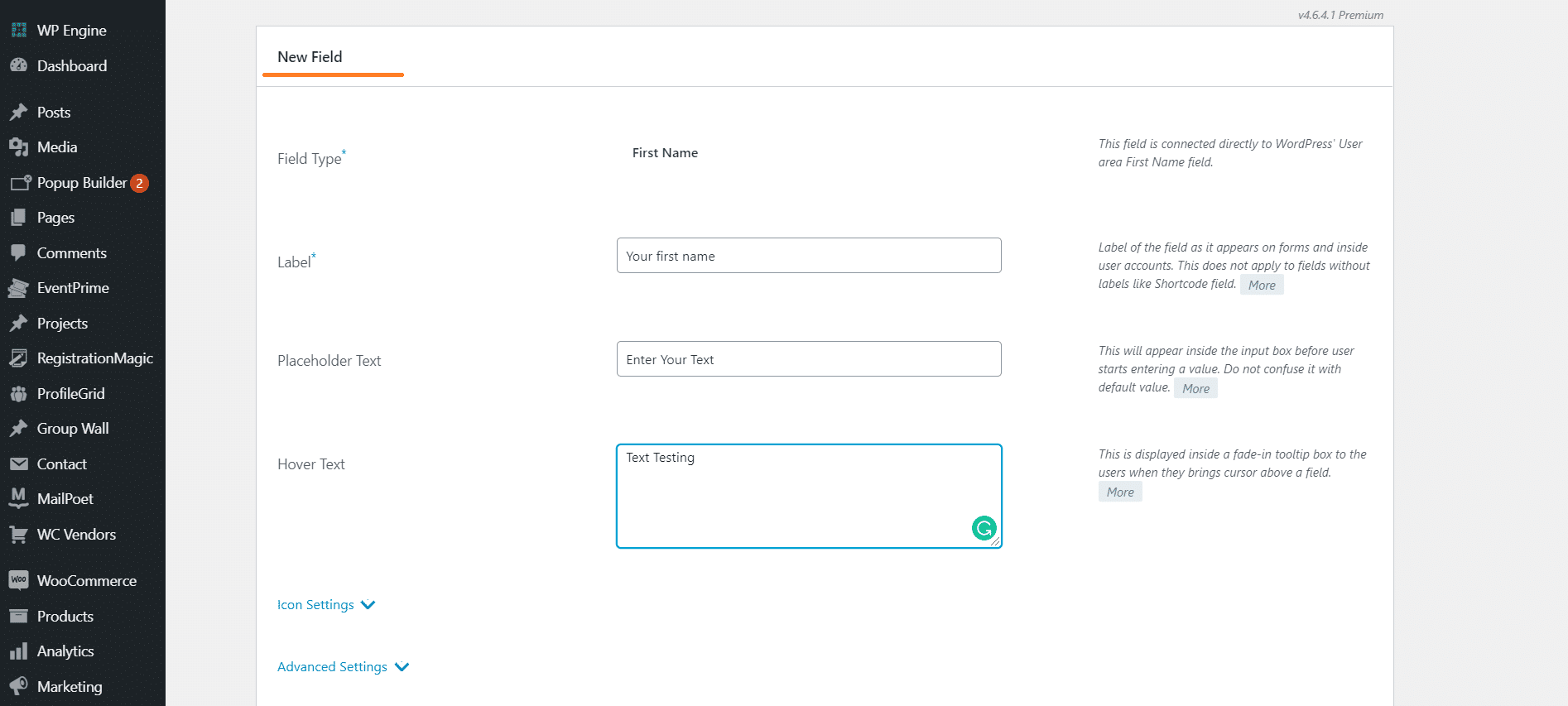Click the MailPoet M icon
Screen dimensions: 1568x706
pos(18,498)
